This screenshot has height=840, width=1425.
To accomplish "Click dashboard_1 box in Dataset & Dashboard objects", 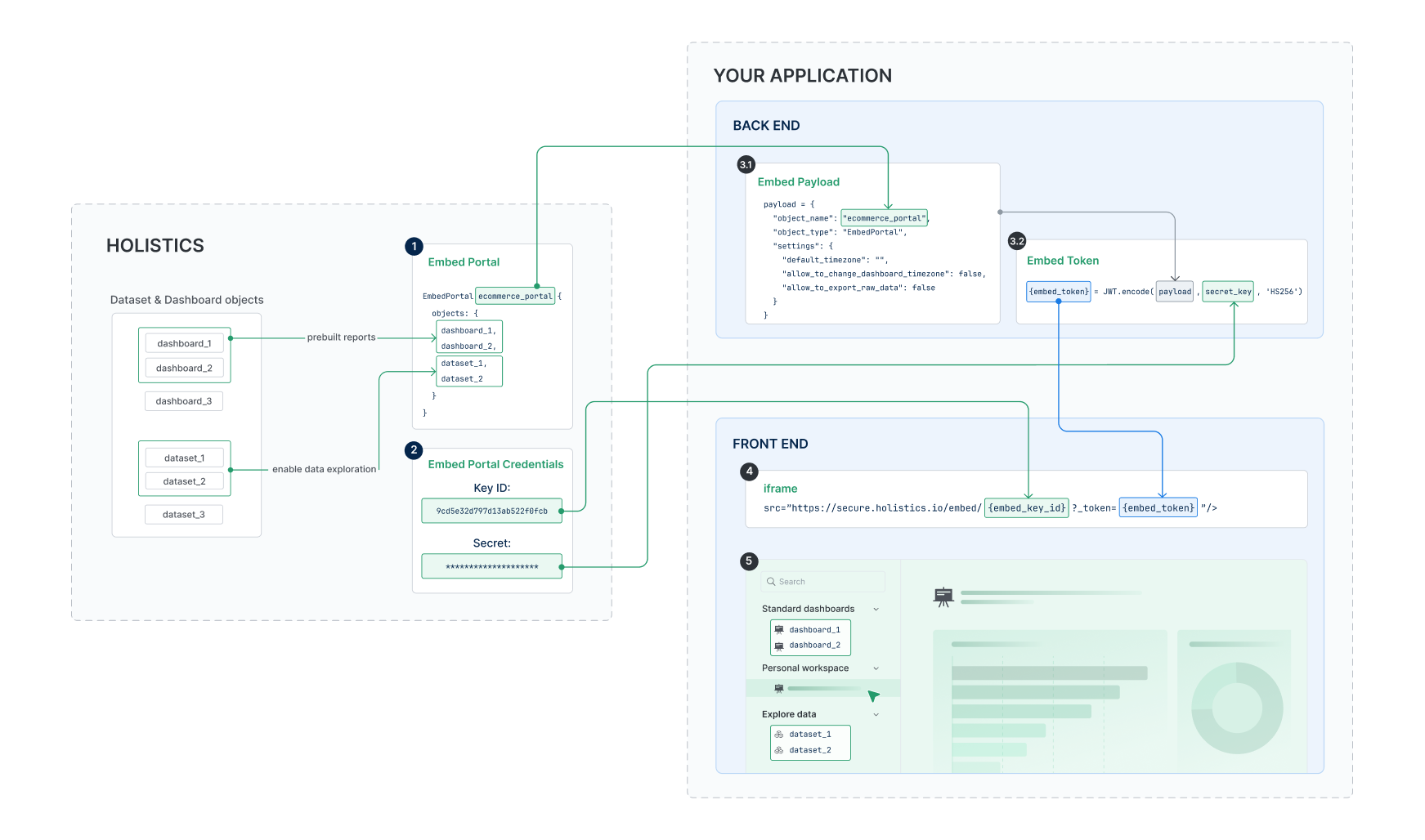I will click(x=184, y=344).
